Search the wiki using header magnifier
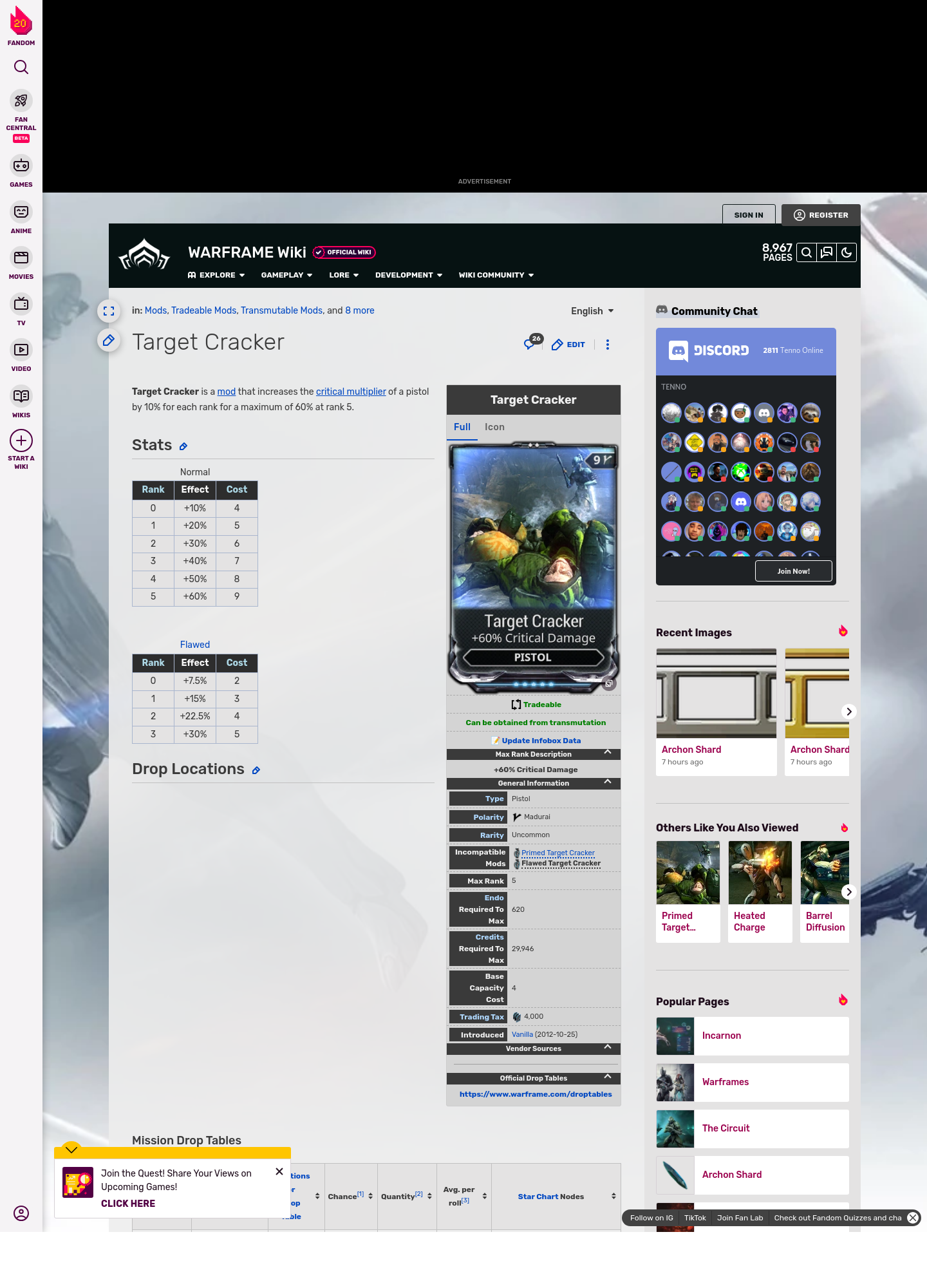 tap(807, 252)
